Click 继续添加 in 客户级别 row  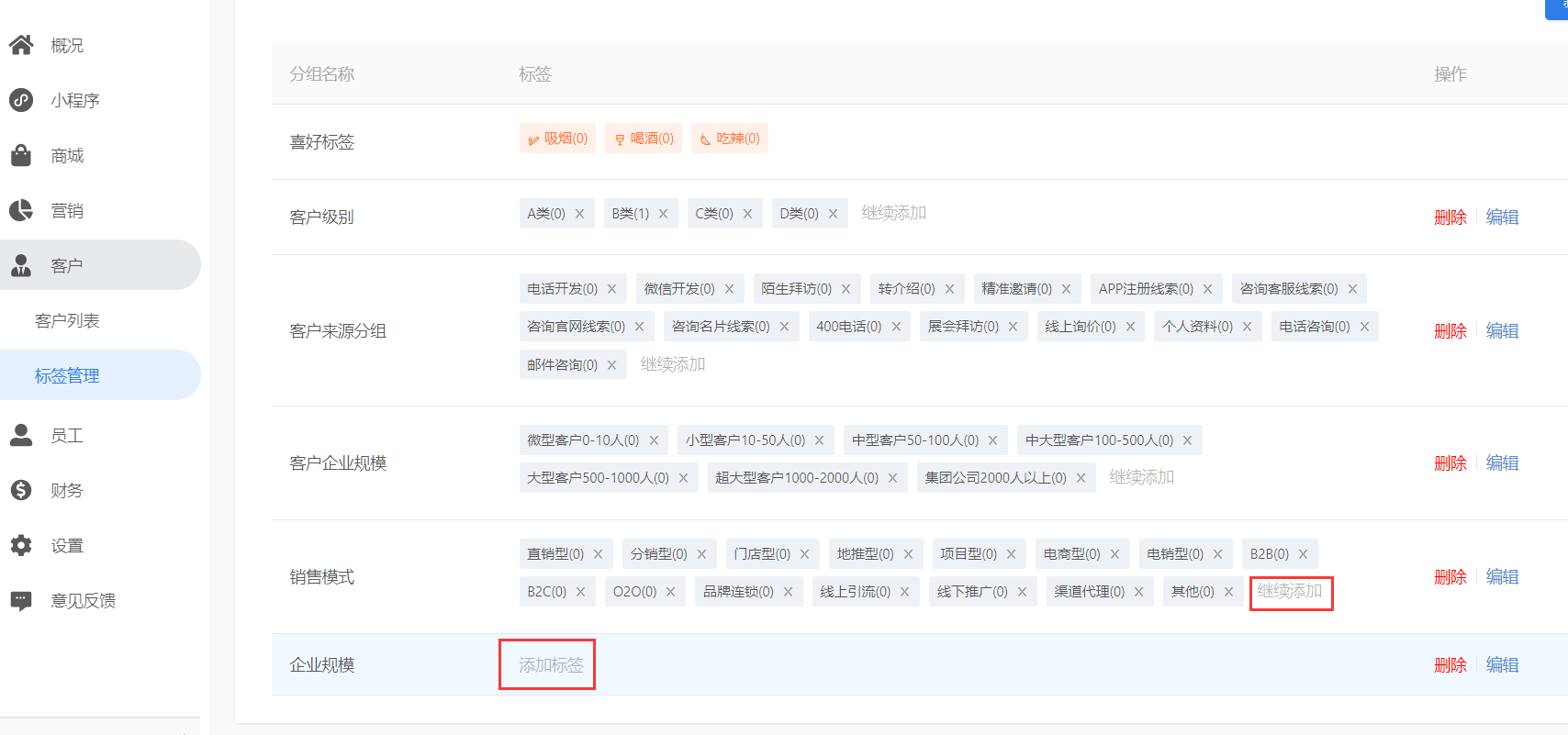click(893, 213)
